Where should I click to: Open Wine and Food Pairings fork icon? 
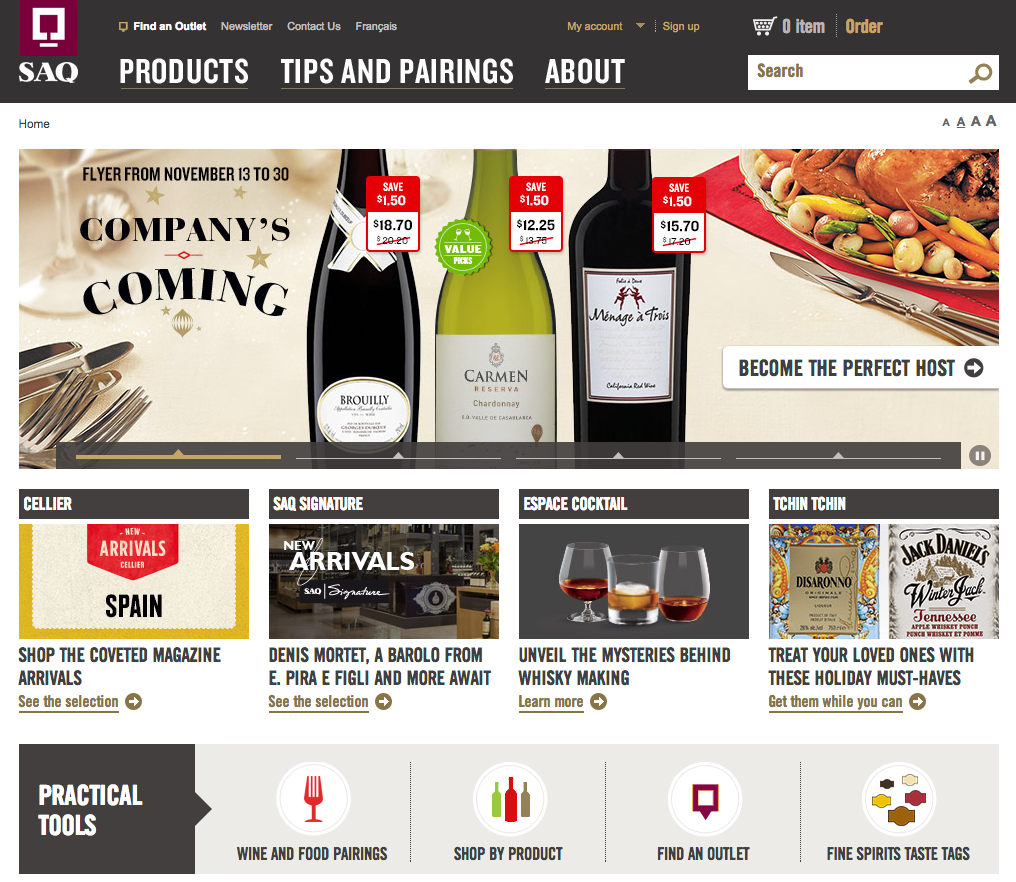[314, 799]
